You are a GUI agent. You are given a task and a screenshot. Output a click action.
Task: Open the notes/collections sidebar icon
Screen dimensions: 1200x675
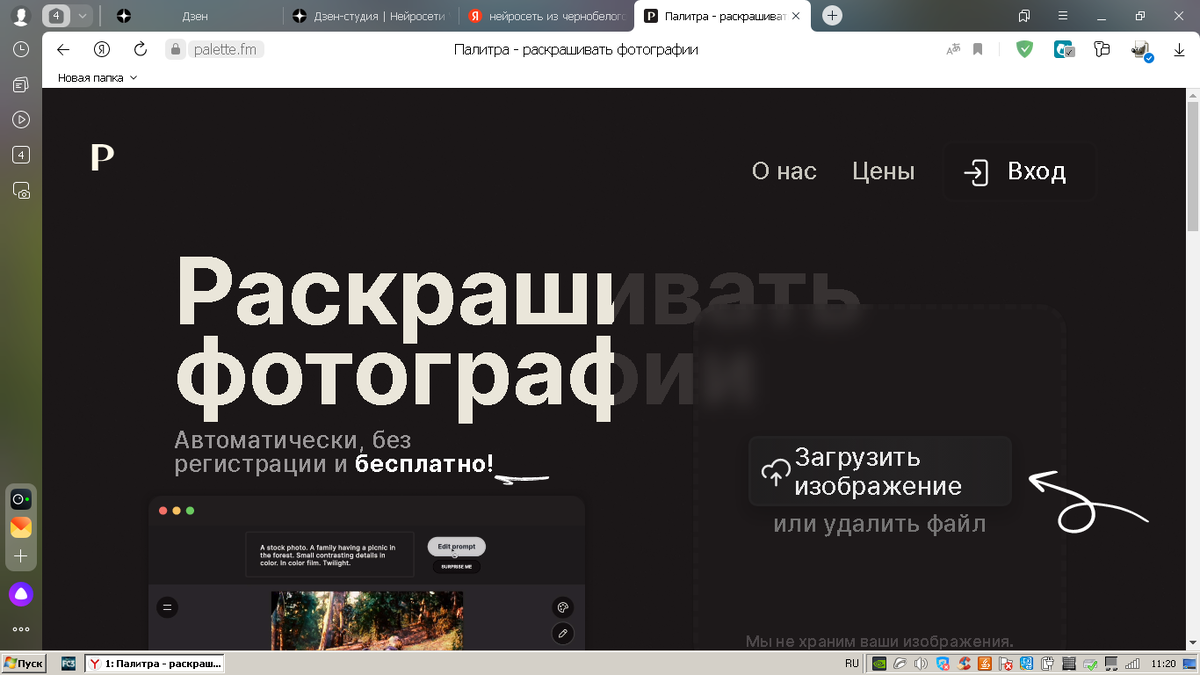point(21,85)
